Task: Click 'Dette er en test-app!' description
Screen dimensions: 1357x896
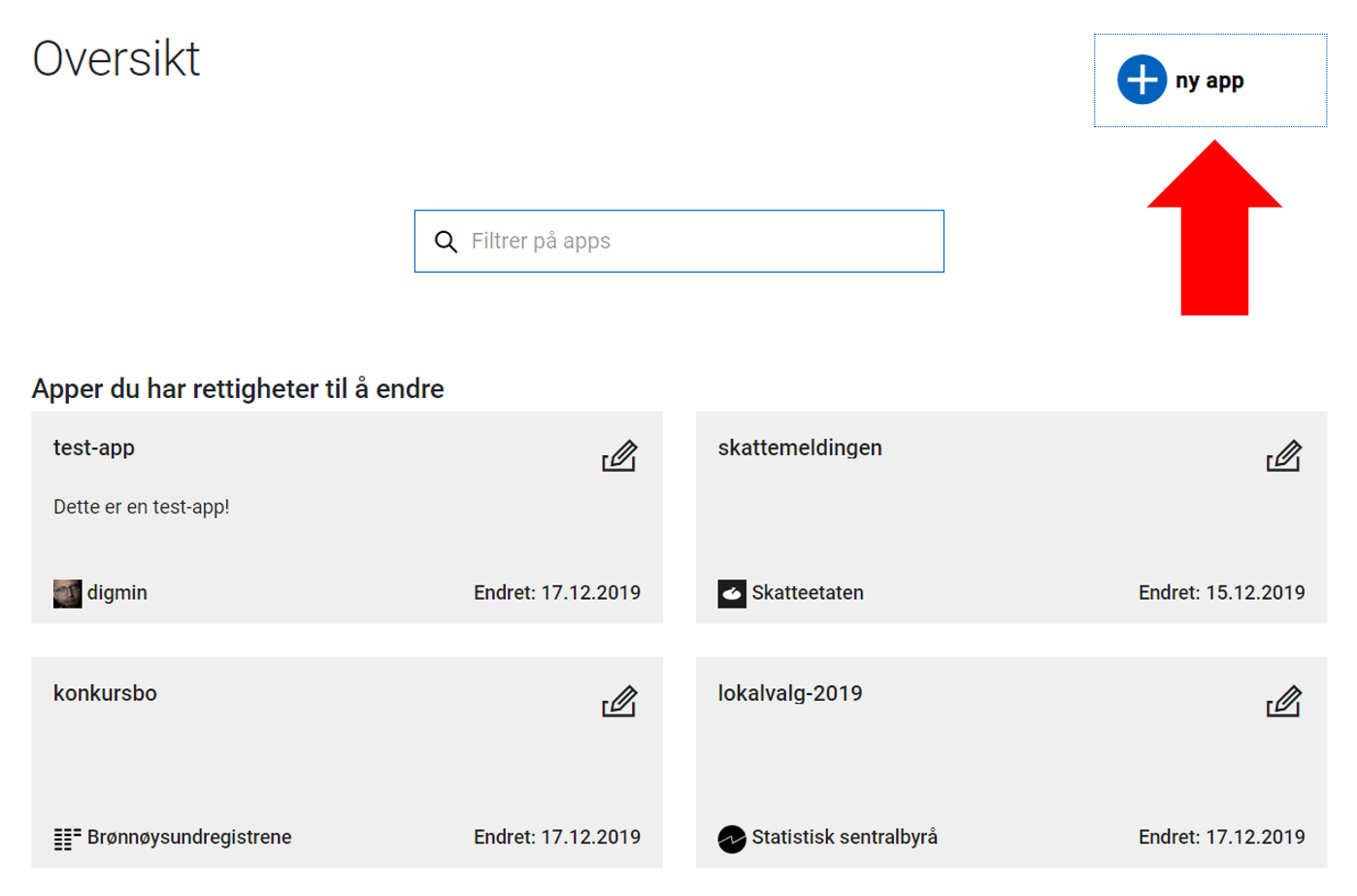Action: pos(142,507)
